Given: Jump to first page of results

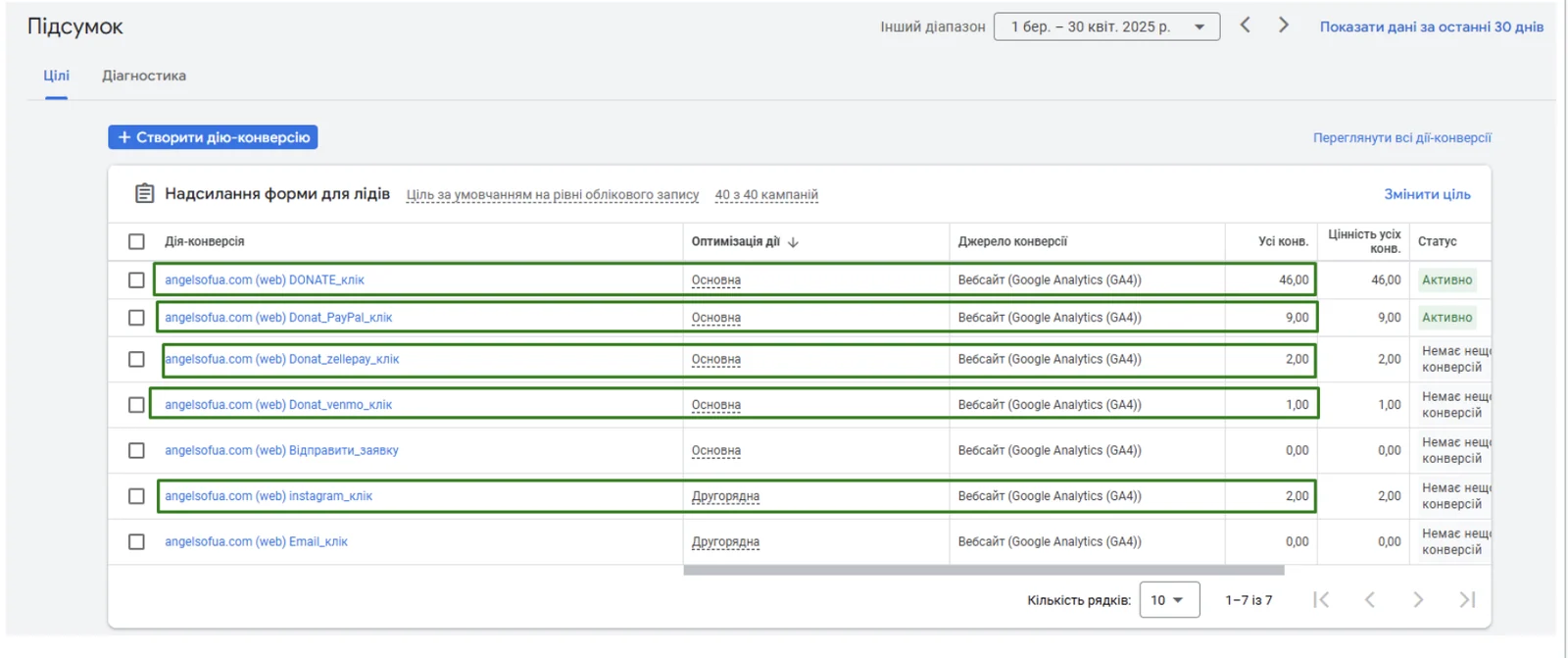Looking at the screenshot, I should [1321, 599].
